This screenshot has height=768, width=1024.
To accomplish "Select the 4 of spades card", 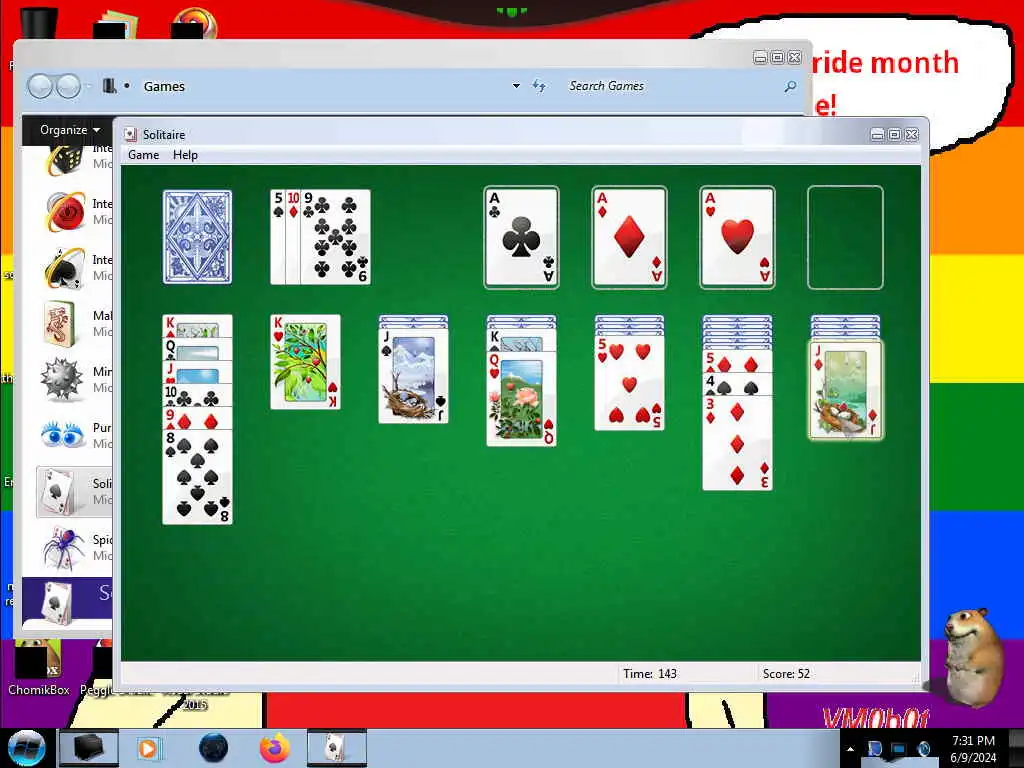I will (x=737, y=384).
